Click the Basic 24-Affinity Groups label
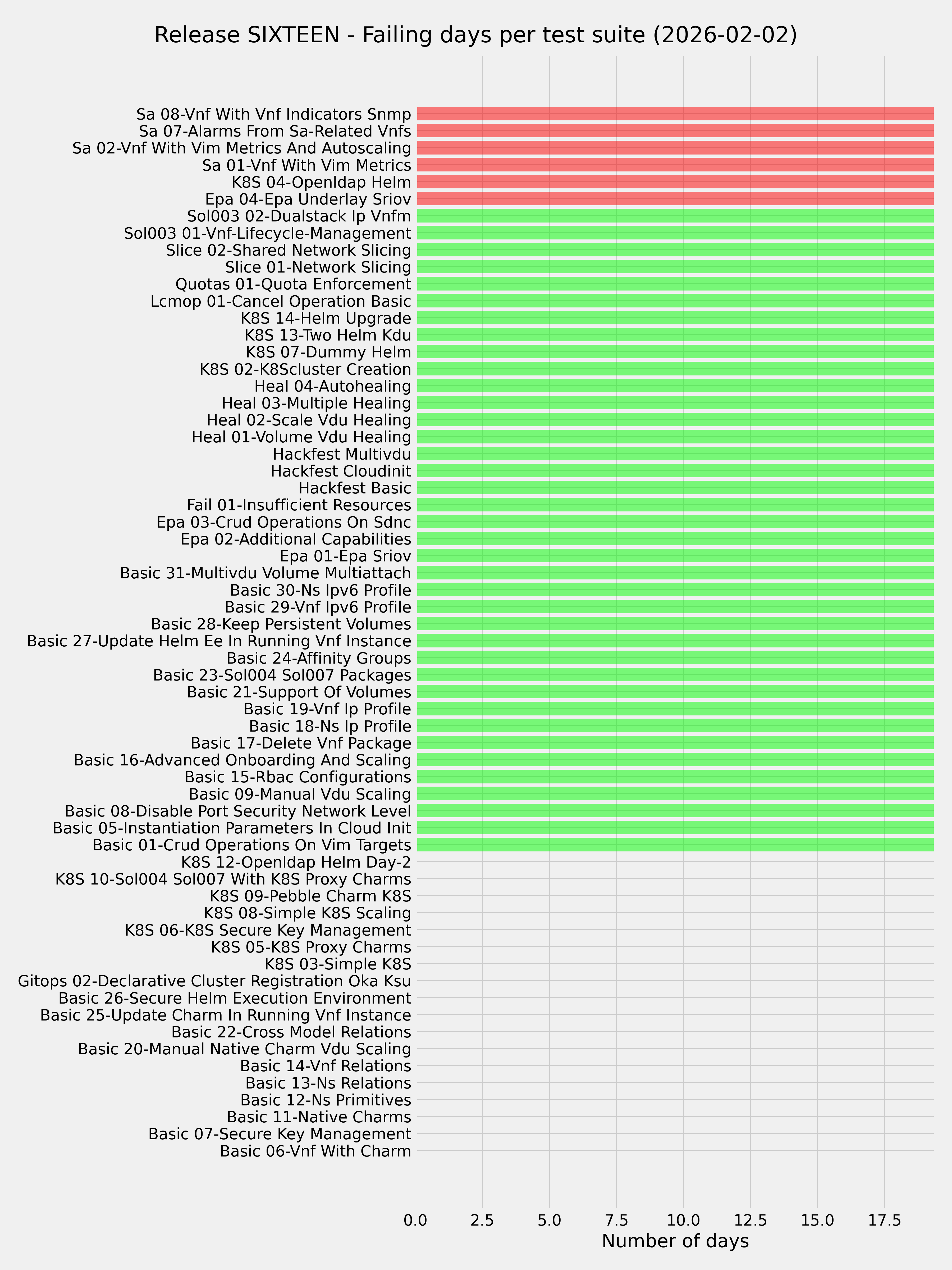 tap(319, 658)
